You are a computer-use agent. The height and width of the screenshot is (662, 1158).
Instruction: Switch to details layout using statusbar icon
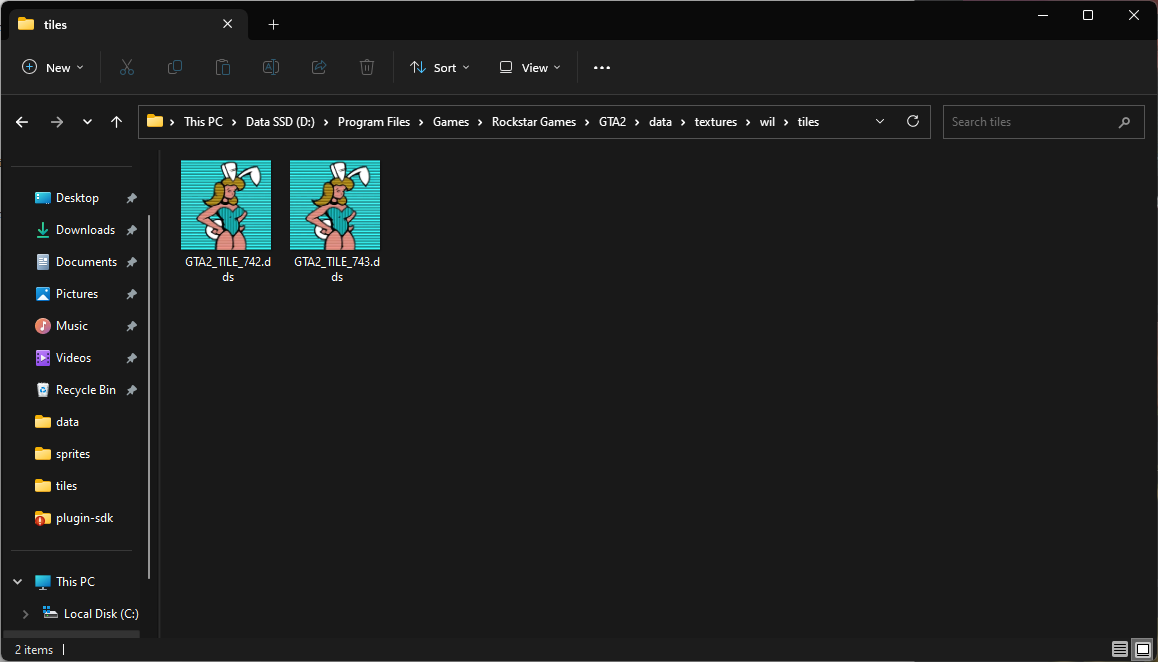point(1119,649)
